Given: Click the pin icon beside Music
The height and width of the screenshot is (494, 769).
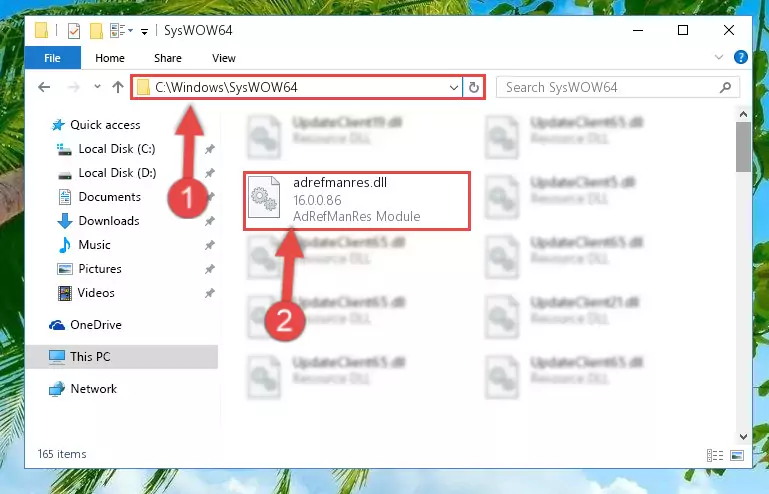Looking at the screenshot, I should (x=209, y=245).
